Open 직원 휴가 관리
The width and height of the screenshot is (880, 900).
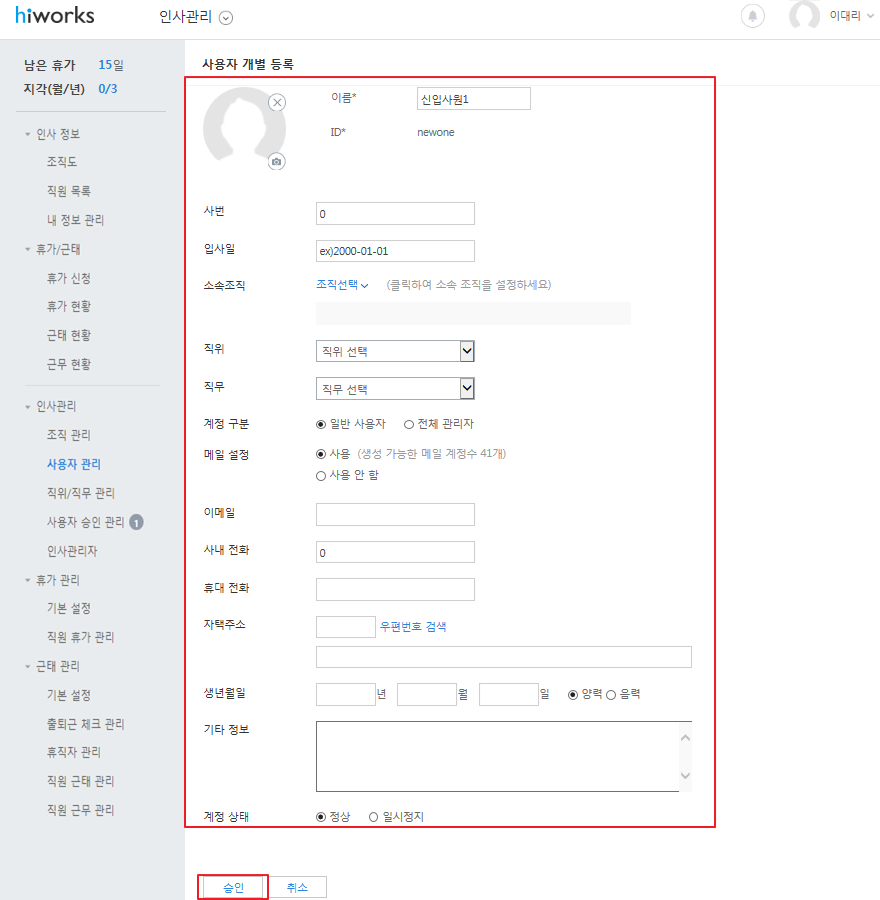pyautogui.click(x=80, y=637)
